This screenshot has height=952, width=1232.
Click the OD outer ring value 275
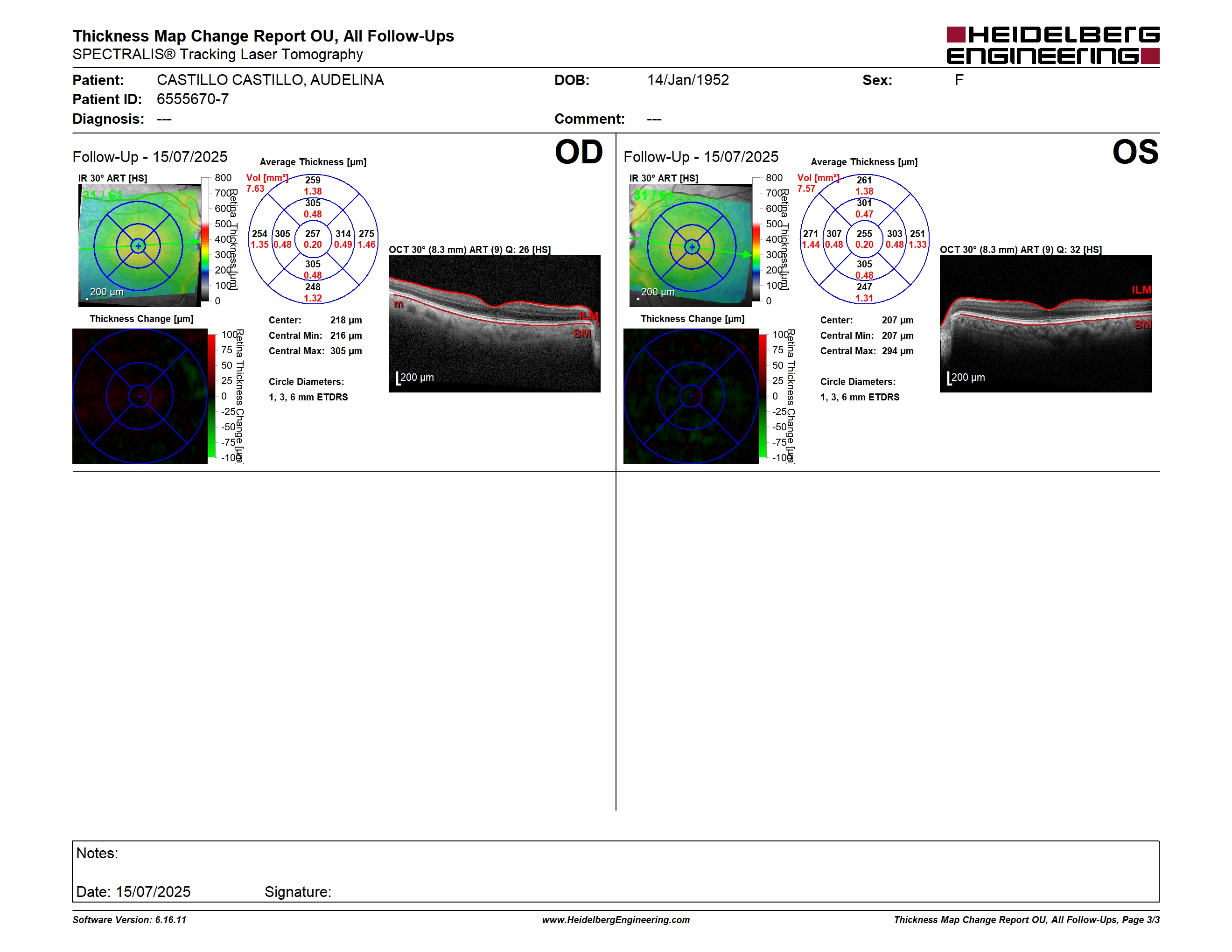click(x=367, y=233)
